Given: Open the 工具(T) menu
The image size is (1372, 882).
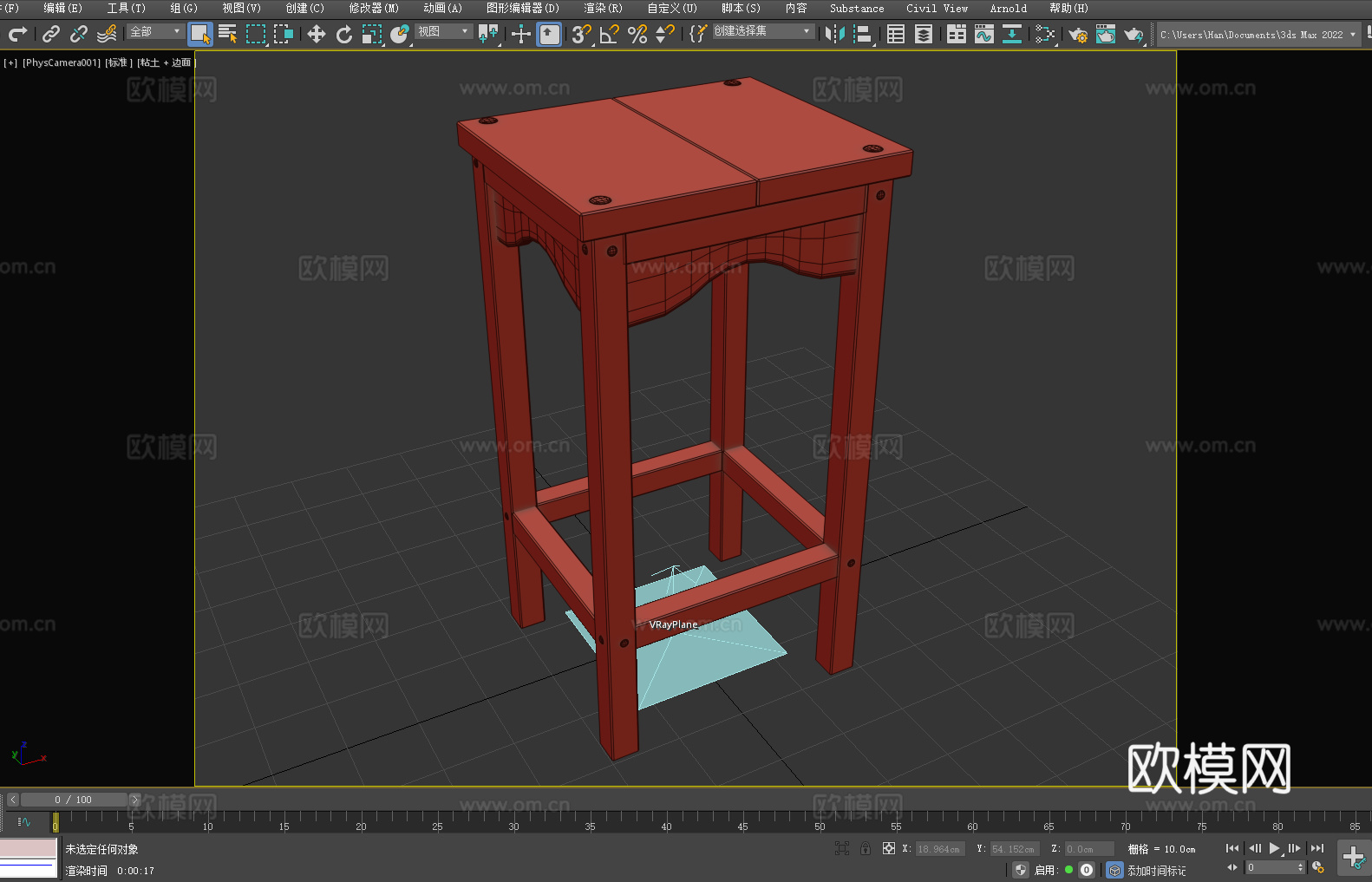Looking at the screenshot, I should coord(126,8).
